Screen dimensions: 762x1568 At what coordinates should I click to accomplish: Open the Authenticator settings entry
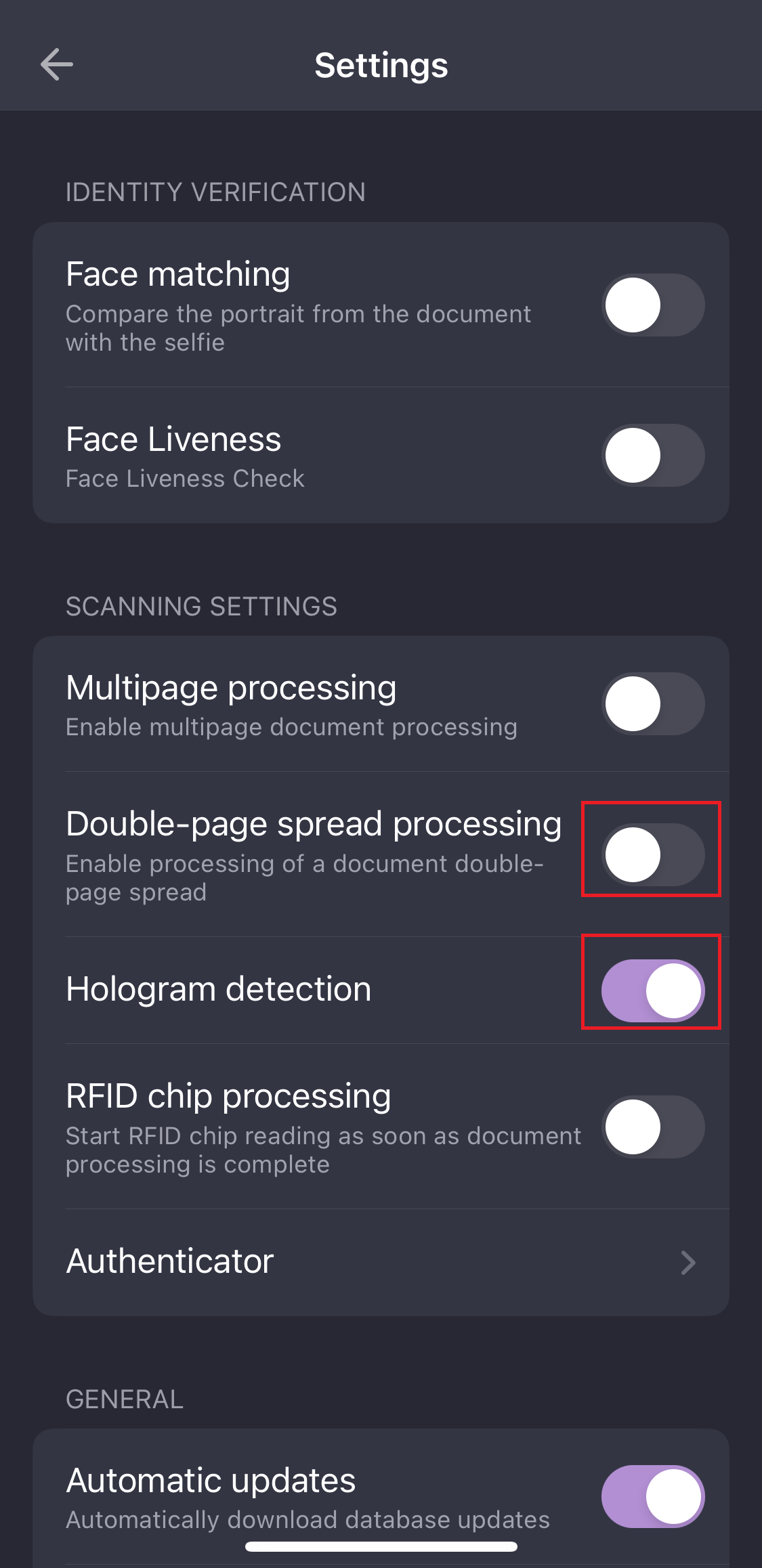(381, 1262)
